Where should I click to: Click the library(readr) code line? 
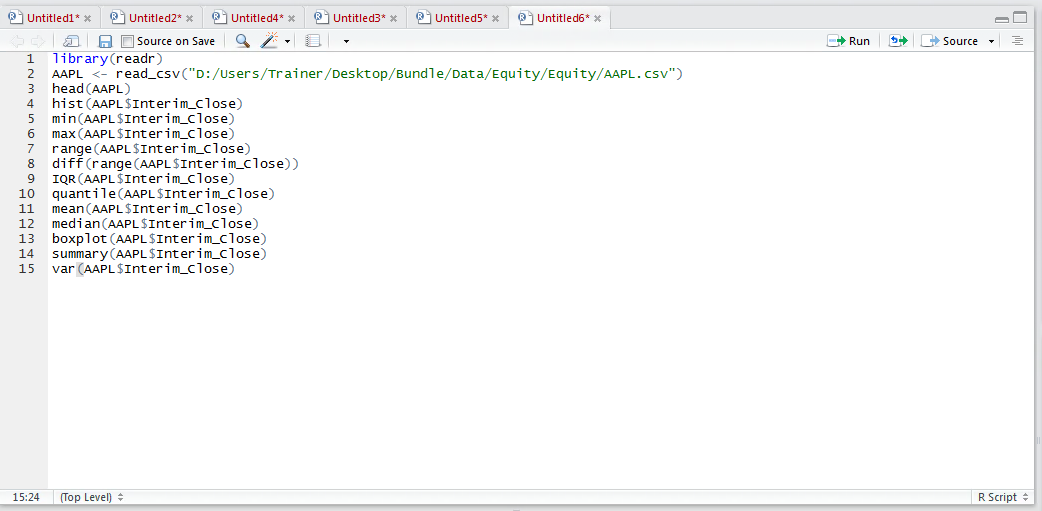point(107,58)
